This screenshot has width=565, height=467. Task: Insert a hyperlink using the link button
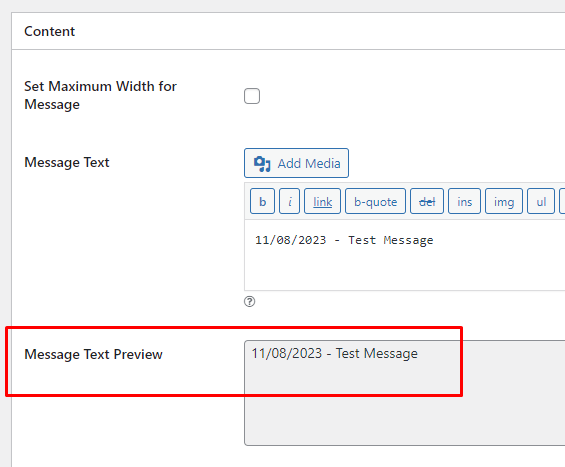pos(322,201)
